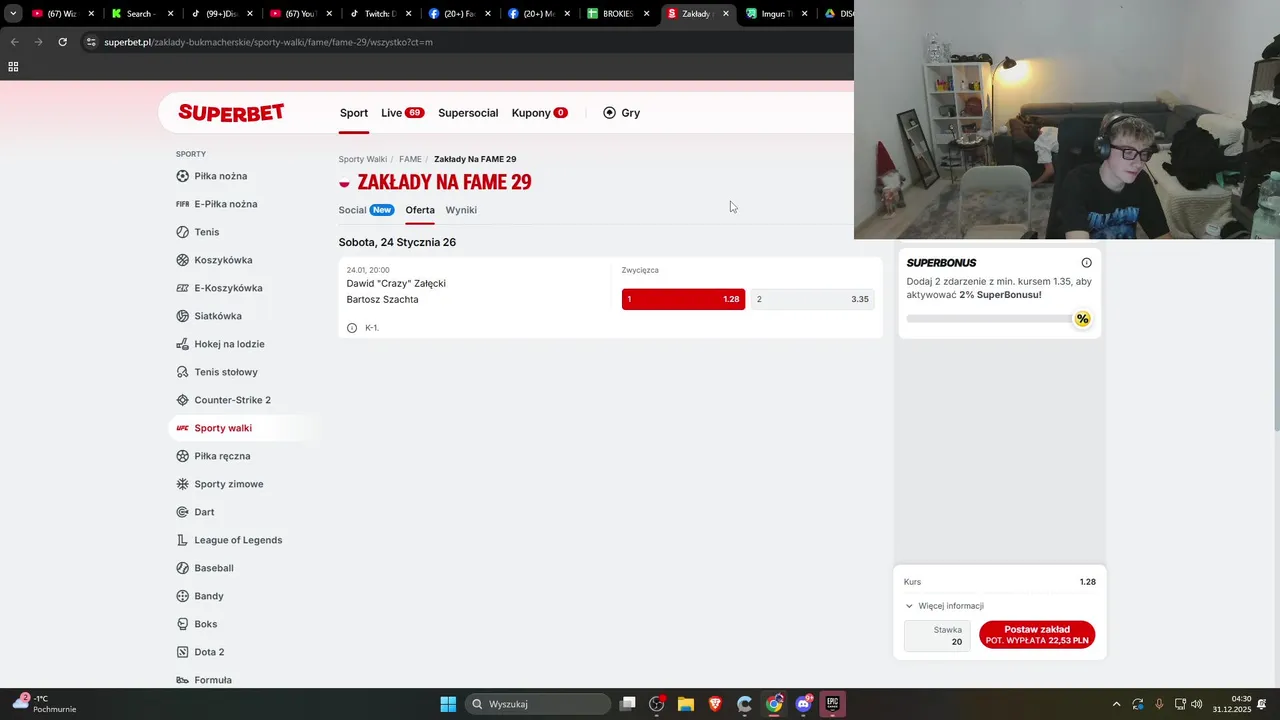The height and width of the screenshot is (720, 1280).
Task: Select Siatkówka from the sidebar
Action: point(209,316)
